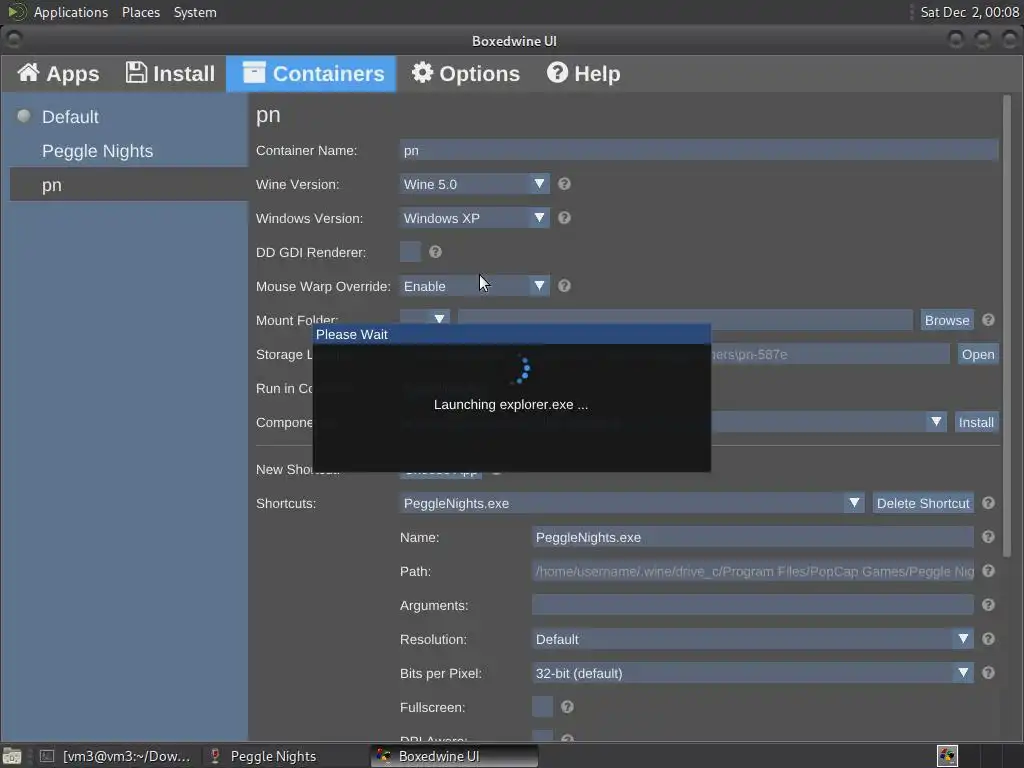1024x768 pixels.
Task: Open the Resolution dropdown
Action: 752,639
